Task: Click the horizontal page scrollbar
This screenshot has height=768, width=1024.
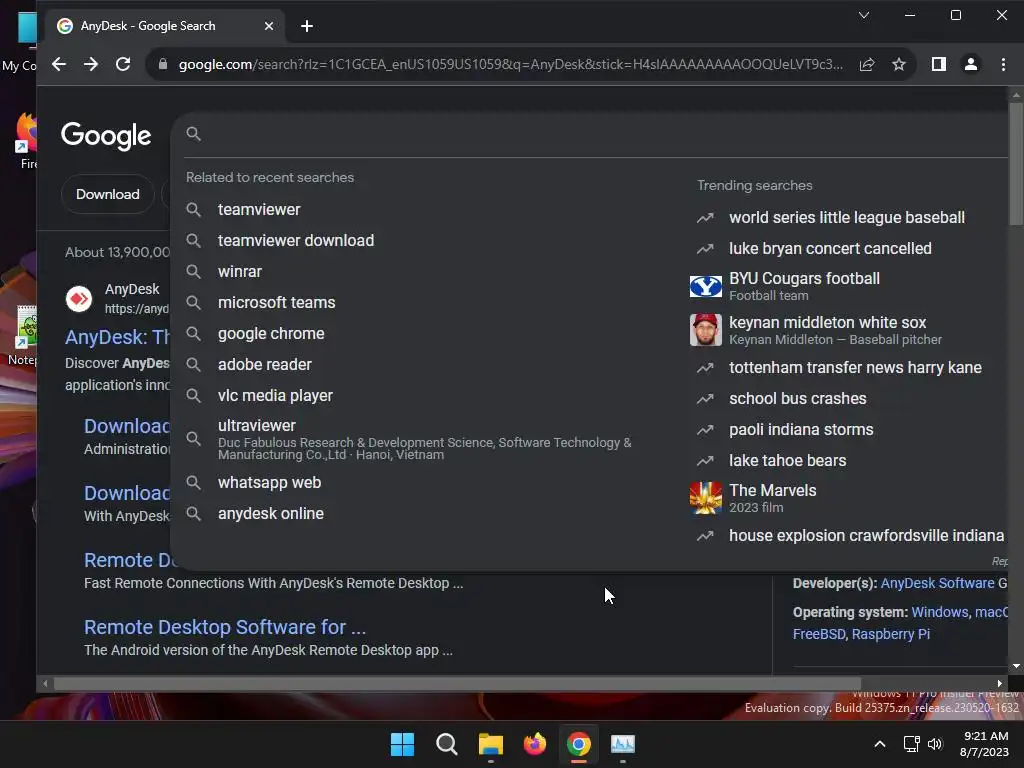Action: 457,684
